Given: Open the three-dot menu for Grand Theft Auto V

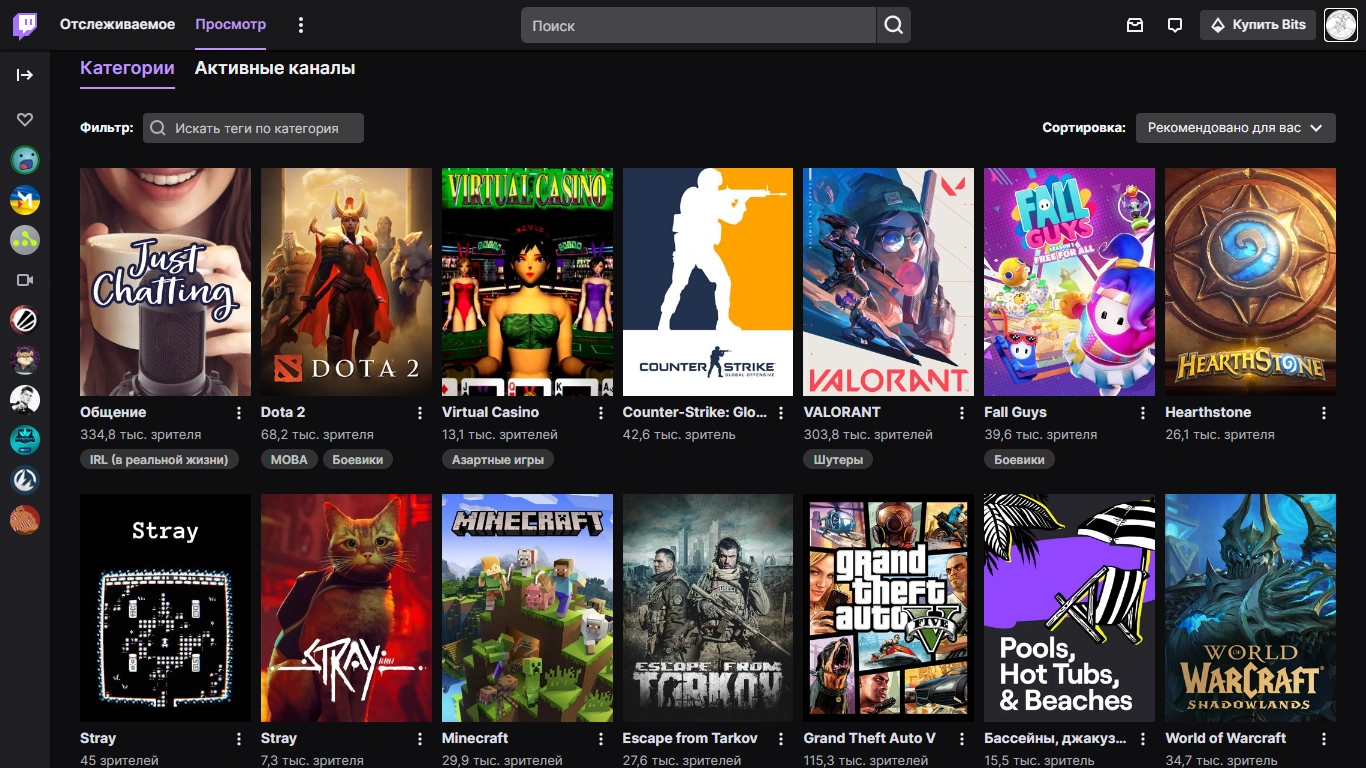Looking at the screenshot, I should pyautogui.click(x=962, y=739).
